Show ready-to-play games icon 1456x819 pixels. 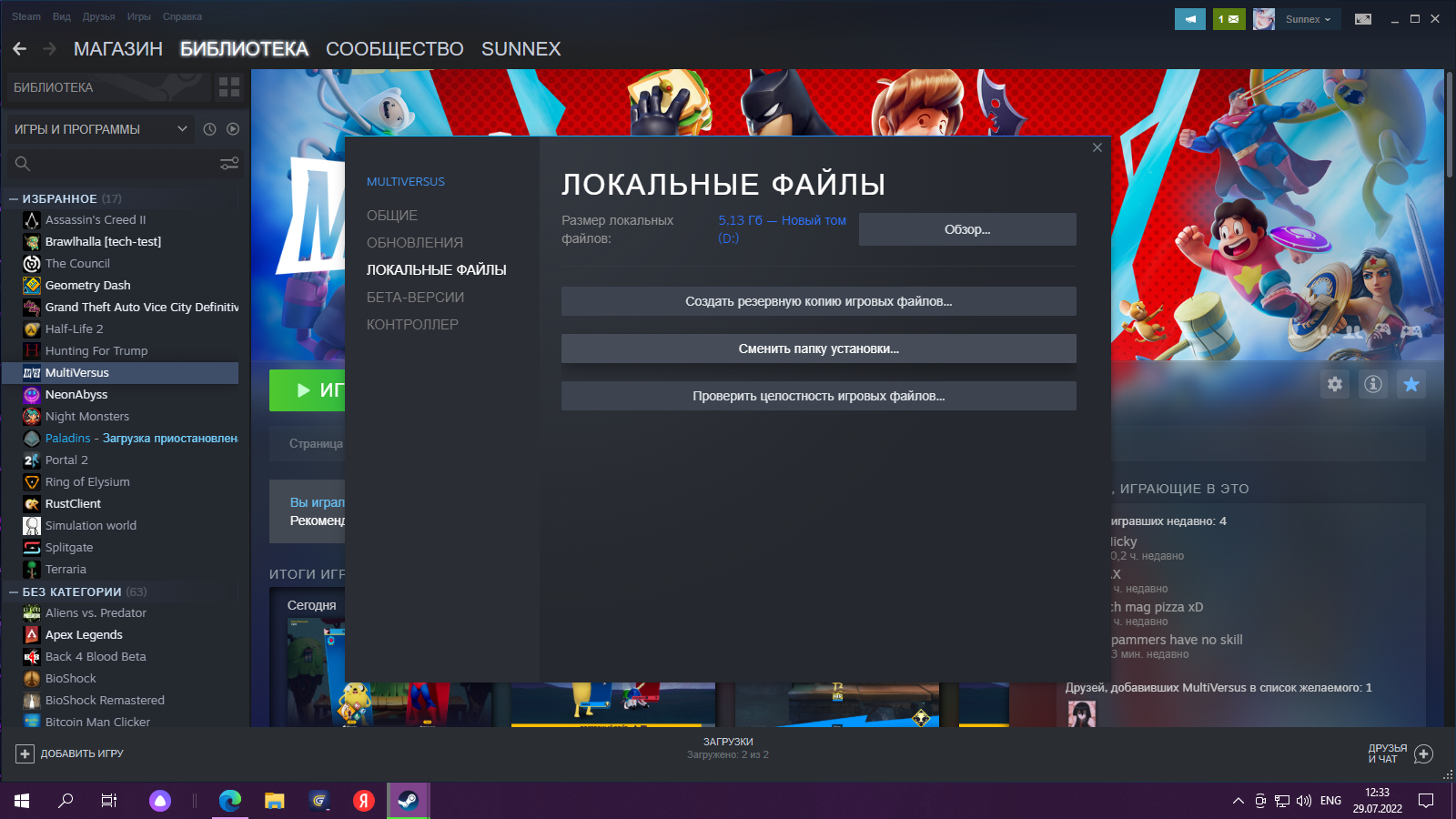click(x=233, y=129)
